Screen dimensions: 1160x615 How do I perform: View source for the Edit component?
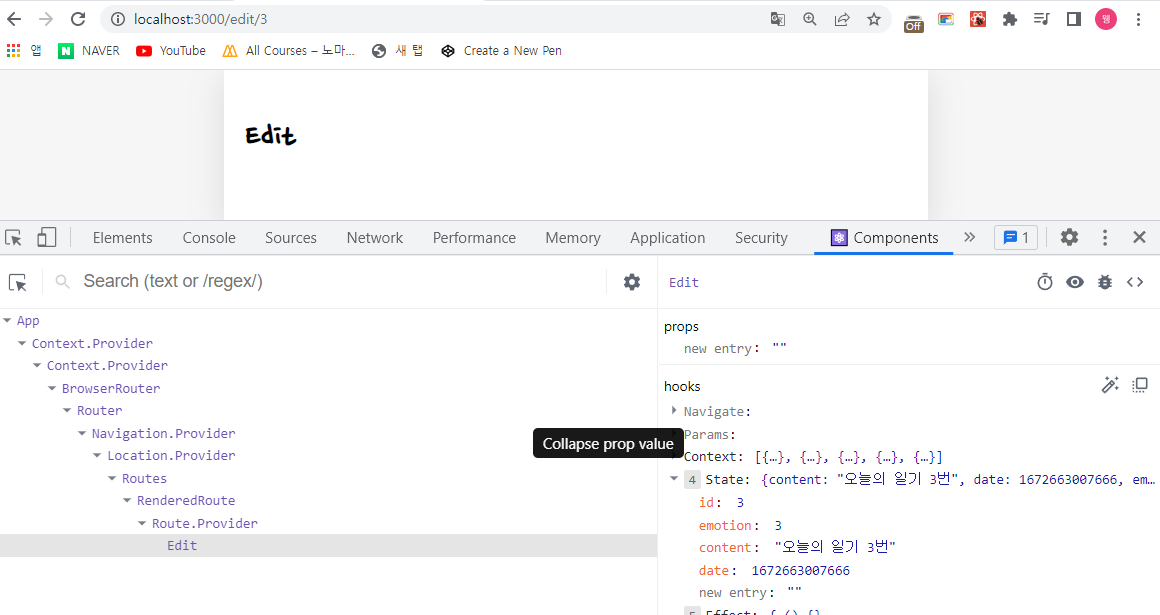pyautogui.click(x=1135, y=282)
